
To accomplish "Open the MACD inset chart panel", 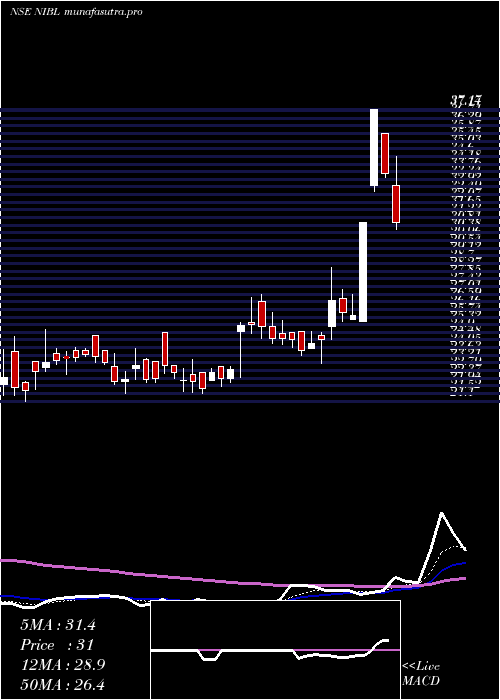I will pyautogui.click(x=275, y=650).
